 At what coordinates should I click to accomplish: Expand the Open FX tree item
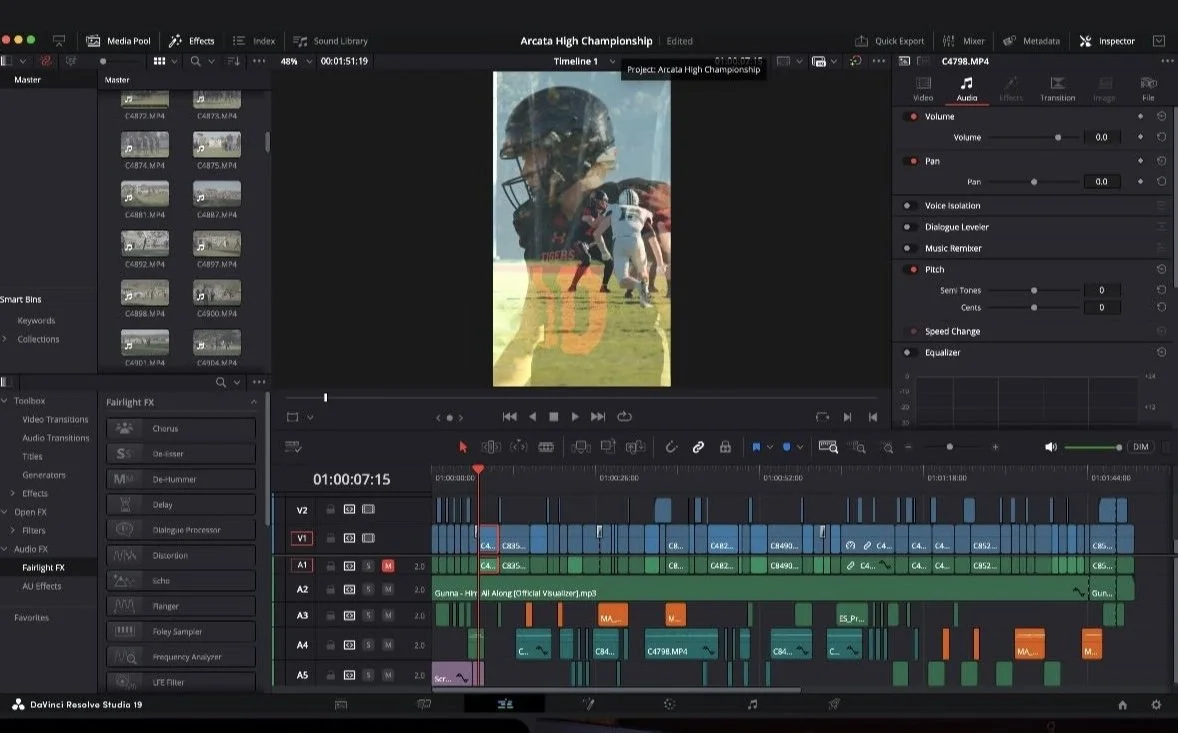pyautogui.click(x=5, y=512)
